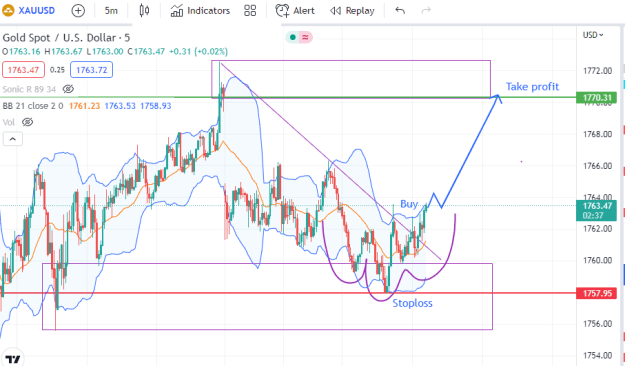The image size is (625, 366).
Task: Click the current price 1763.47 countdown label
Action: click(596, 211)
